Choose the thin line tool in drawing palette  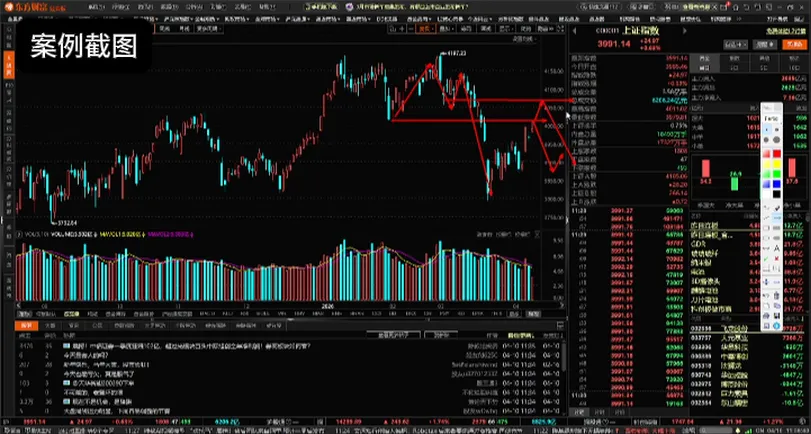pos(767,218)
